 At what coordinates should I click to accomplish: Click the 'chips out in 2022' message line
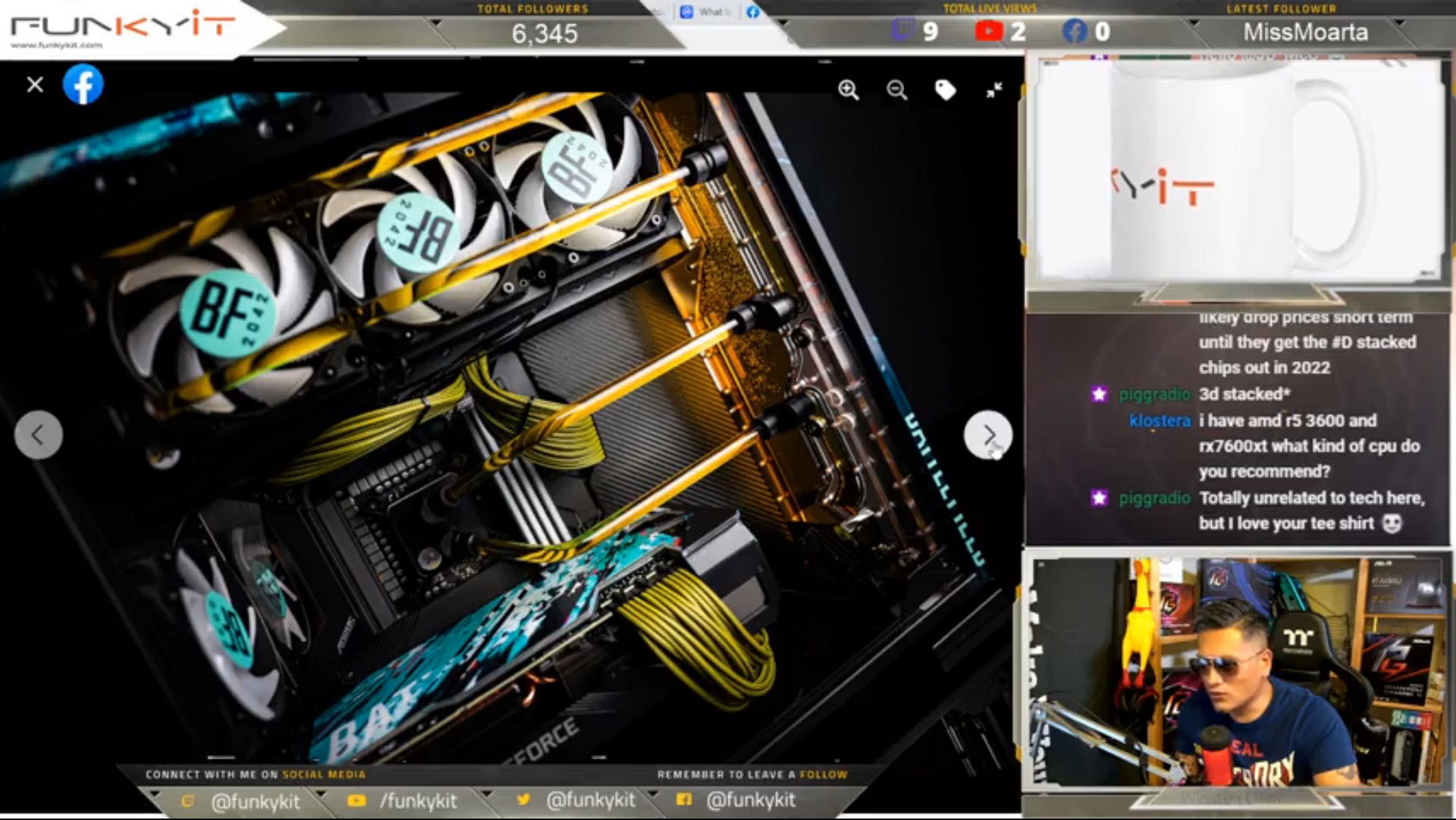[1264, 368]
